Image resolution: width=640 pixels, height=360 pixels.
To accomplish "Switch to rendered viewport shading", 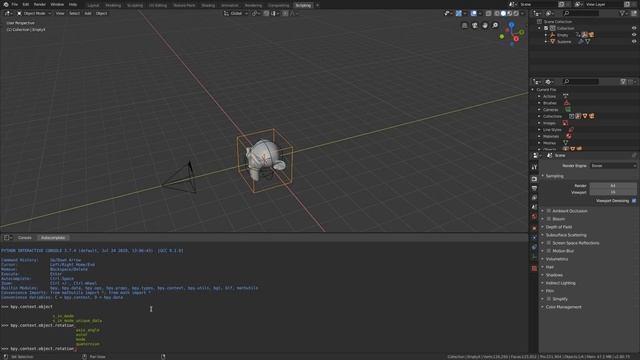I will [516, 13].
